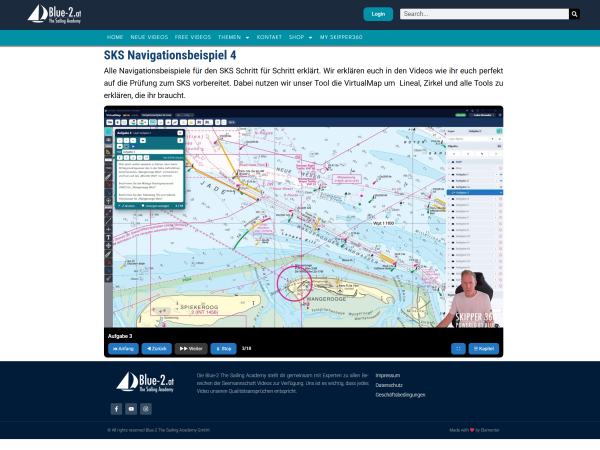Image resolution: width=600 pixels, height=450 pixels.
Task: Click the Made with Elementor credit
Action: point(474,430)
